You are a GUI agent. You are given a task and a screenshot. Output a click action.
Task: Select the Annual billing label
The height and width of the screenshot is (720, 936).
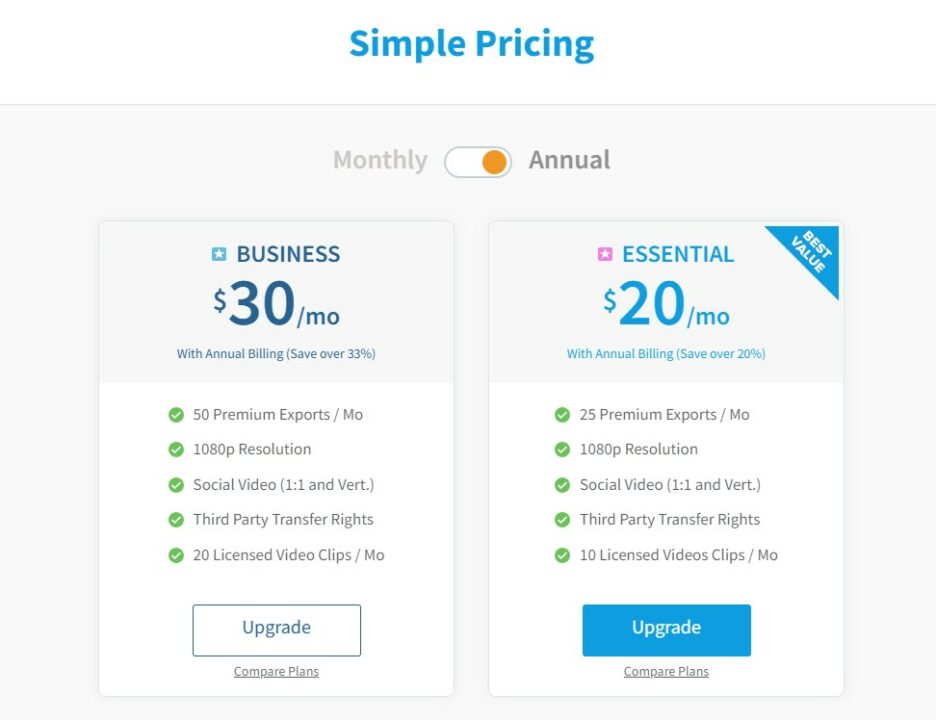[x=569, y=160]
